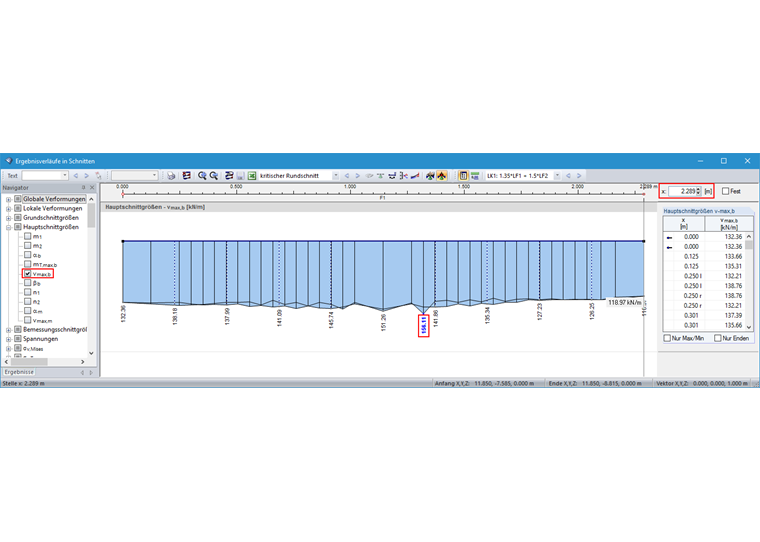Pin the Navigator panel
Image resolution: width=760 pixels, height=542 pixels.
[x=83, y=188]
